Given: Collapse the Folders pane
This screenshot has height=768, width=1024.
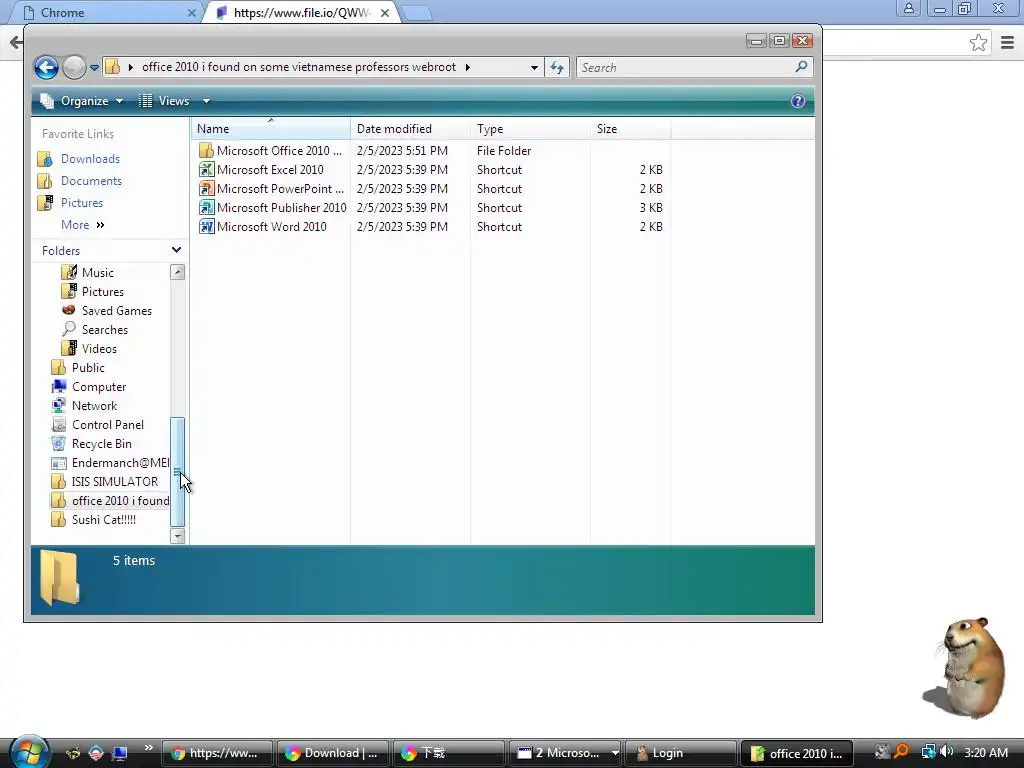Looking at the screenshot, I should [x=176, y=250].
